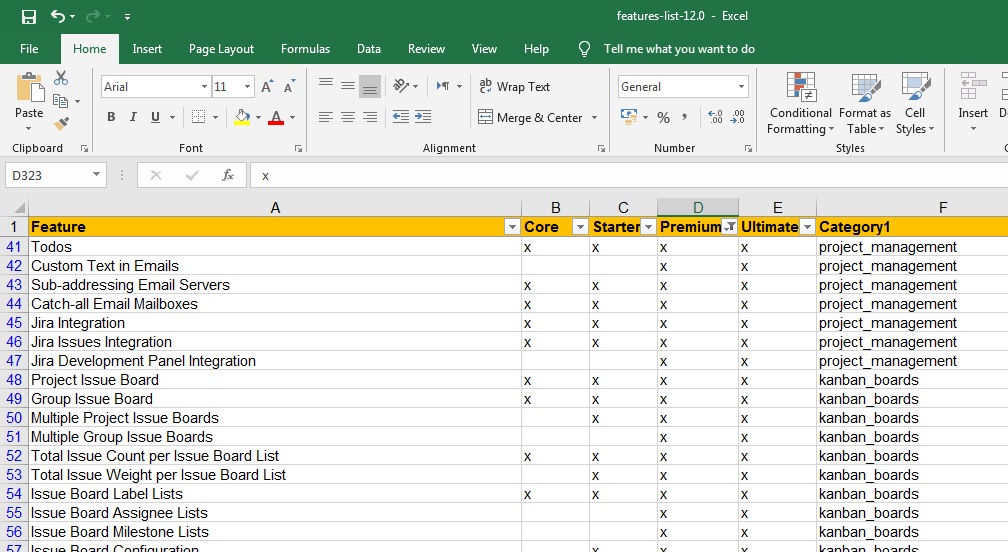The image size is (1008, 552).
Task: Click the Insert Function fx icon
Action: click(x=227, y=175)
